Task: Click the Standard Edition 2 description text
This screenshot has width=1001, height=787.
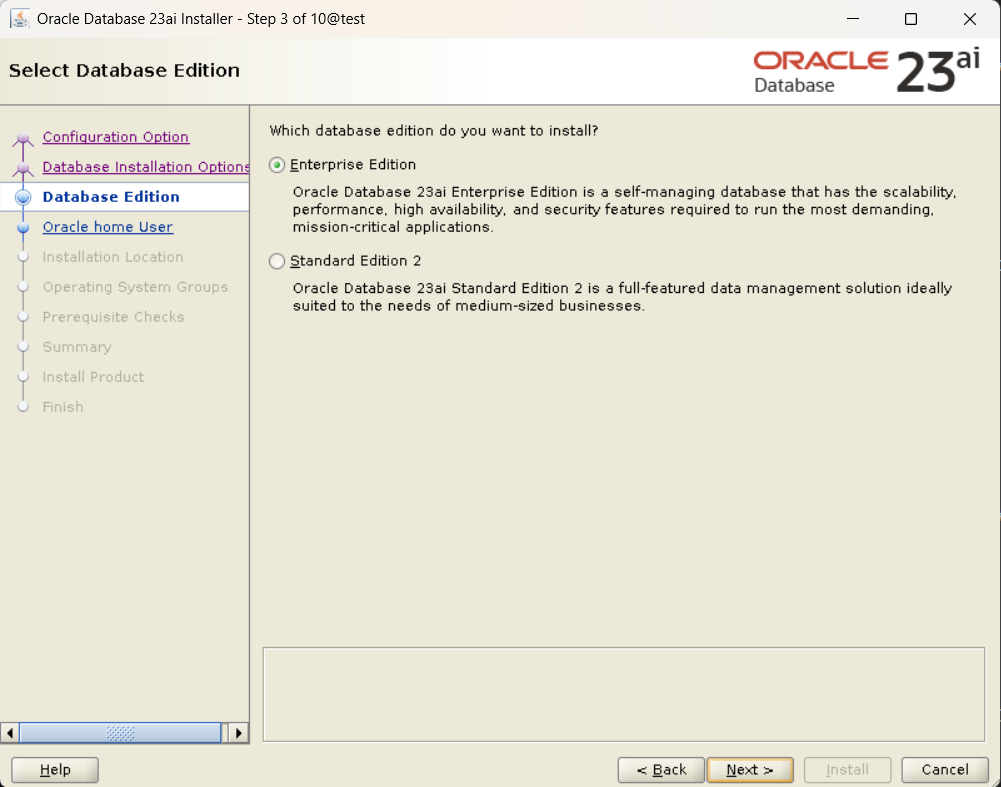Action: [622, 297]
